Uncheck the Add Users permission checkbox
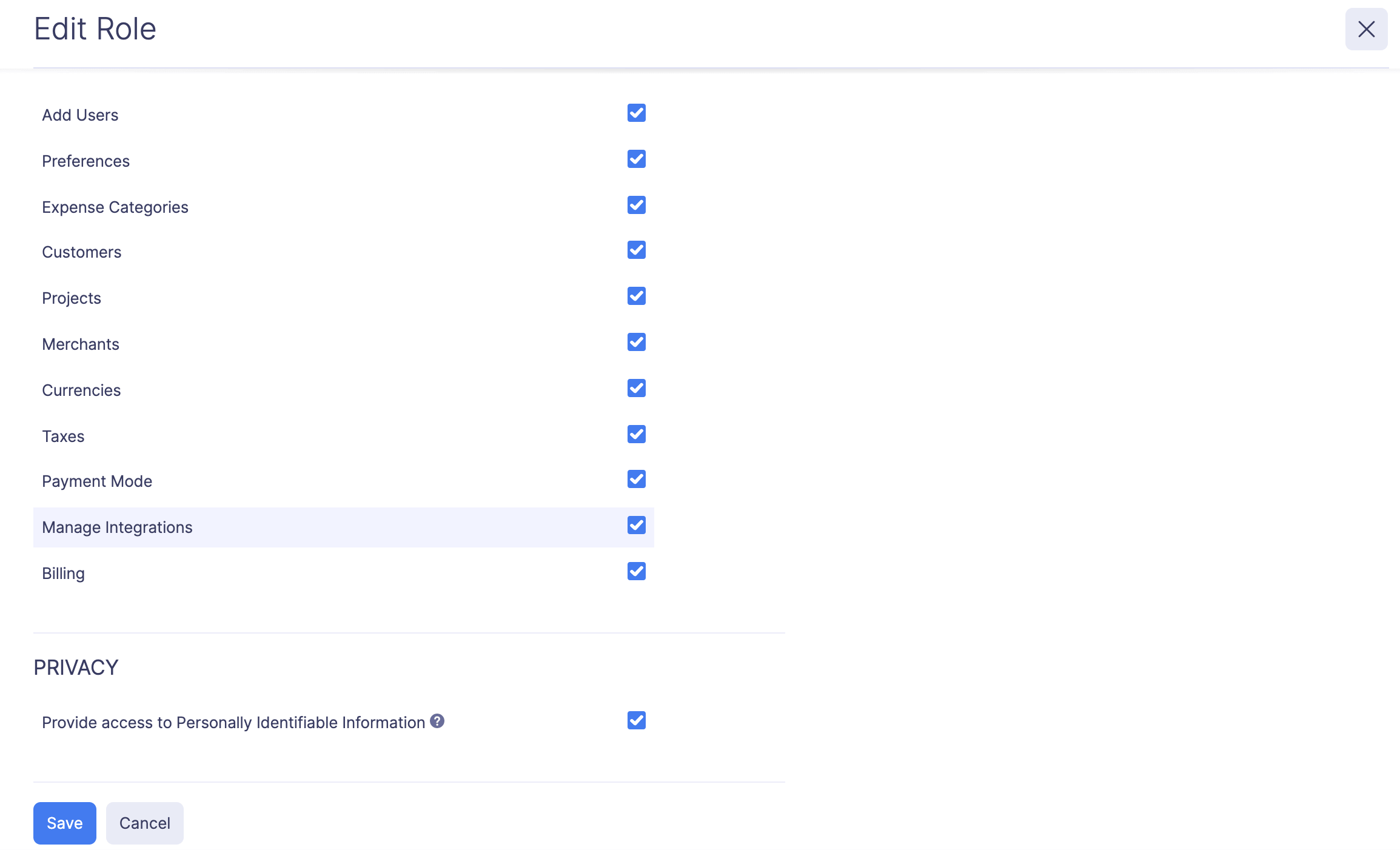1400x850 pixels. pyautogui.click(x=636, y=113)
